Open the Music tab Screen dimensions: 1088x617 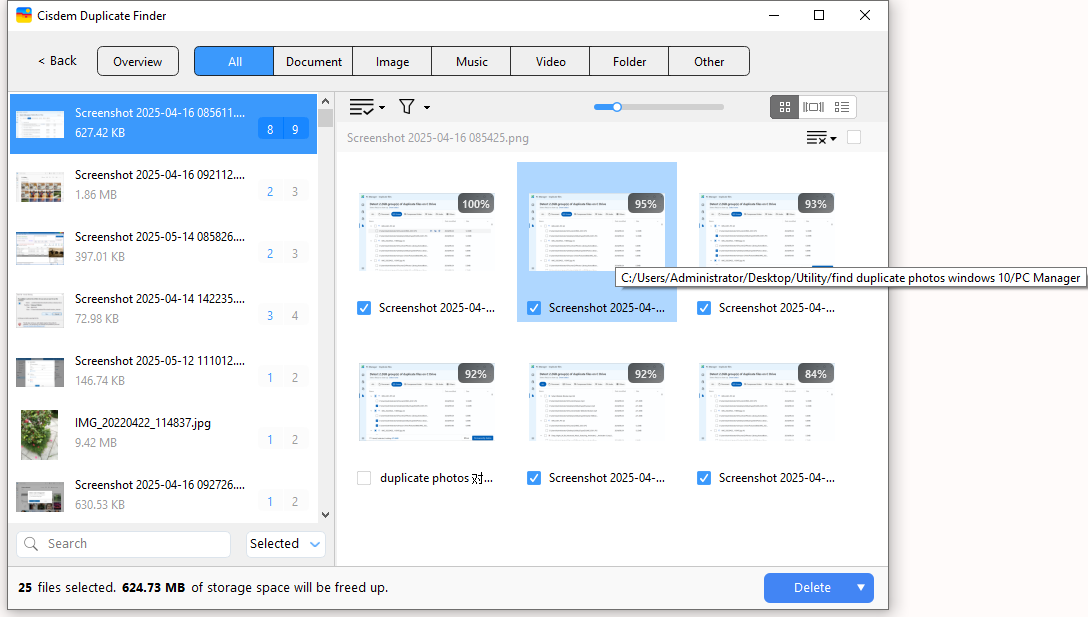coord(471,61)
